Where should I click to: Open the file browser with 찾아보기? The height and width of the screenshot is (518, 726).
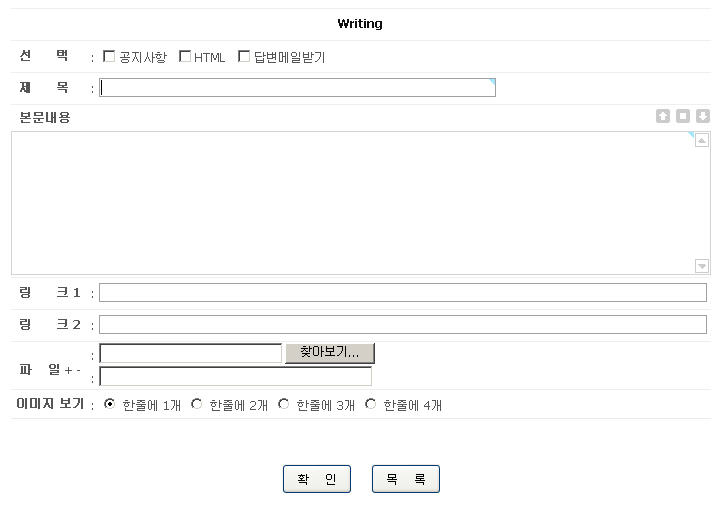329,353
